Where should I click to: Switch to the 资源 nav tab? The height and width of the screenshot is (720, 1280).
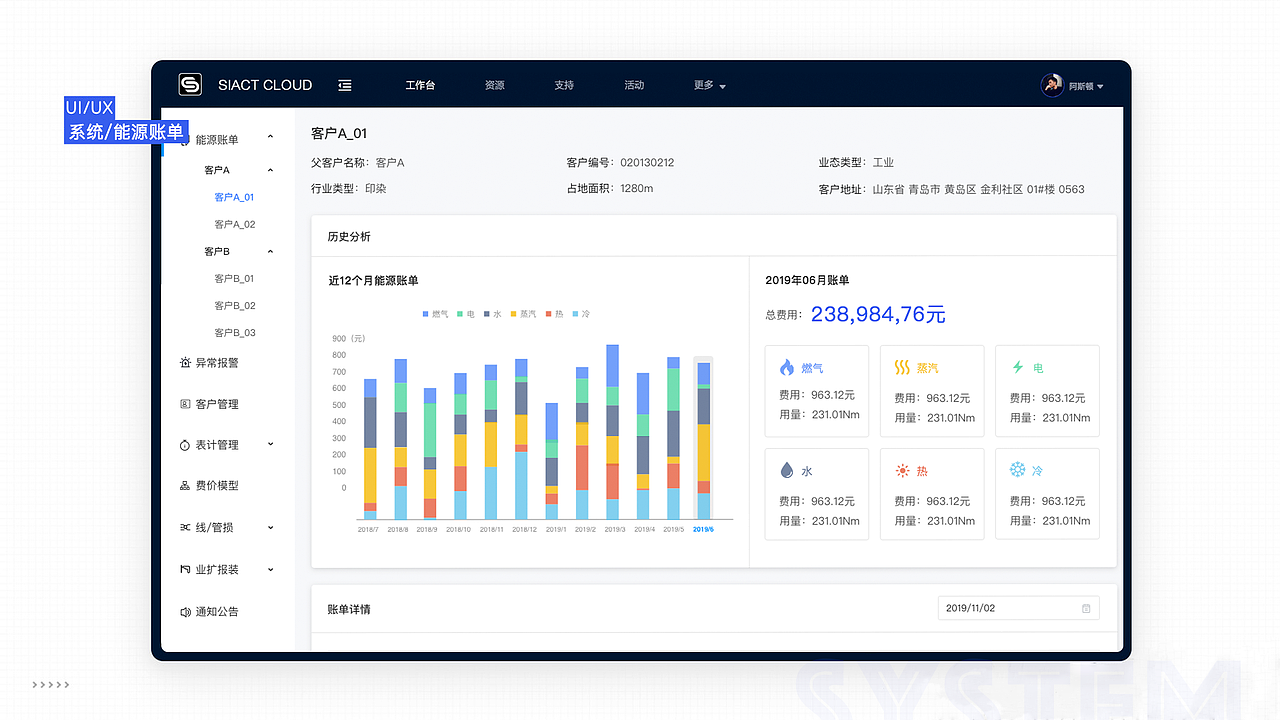coord(494,85)
